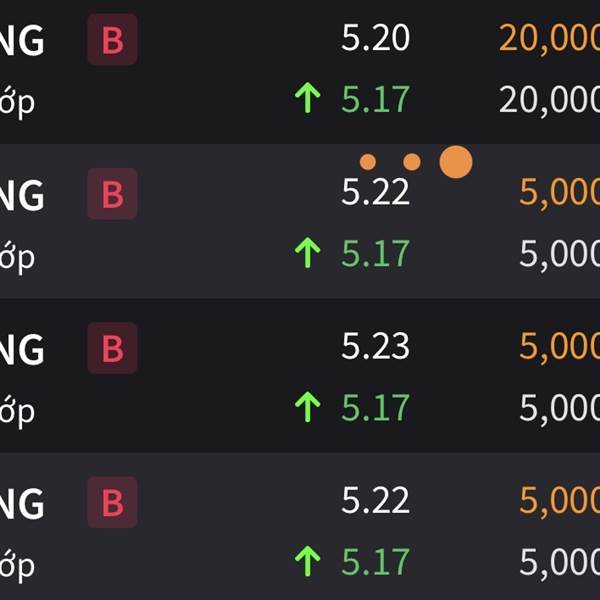The image size is (600, 600).
Task: Click the B badge in the last 5.22 row
Action: 112,502
